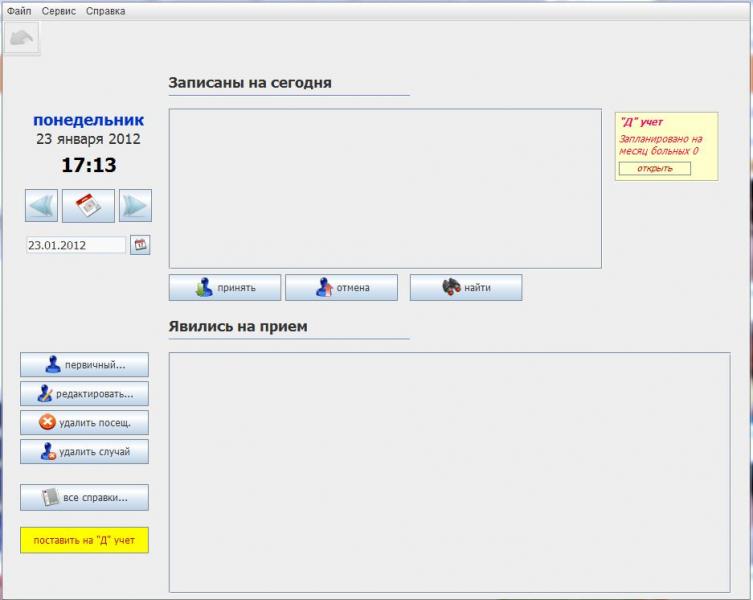Screen dimensions: 753x600
Task: Open редактировать edit visit button
Action: (x=85, y=394)
